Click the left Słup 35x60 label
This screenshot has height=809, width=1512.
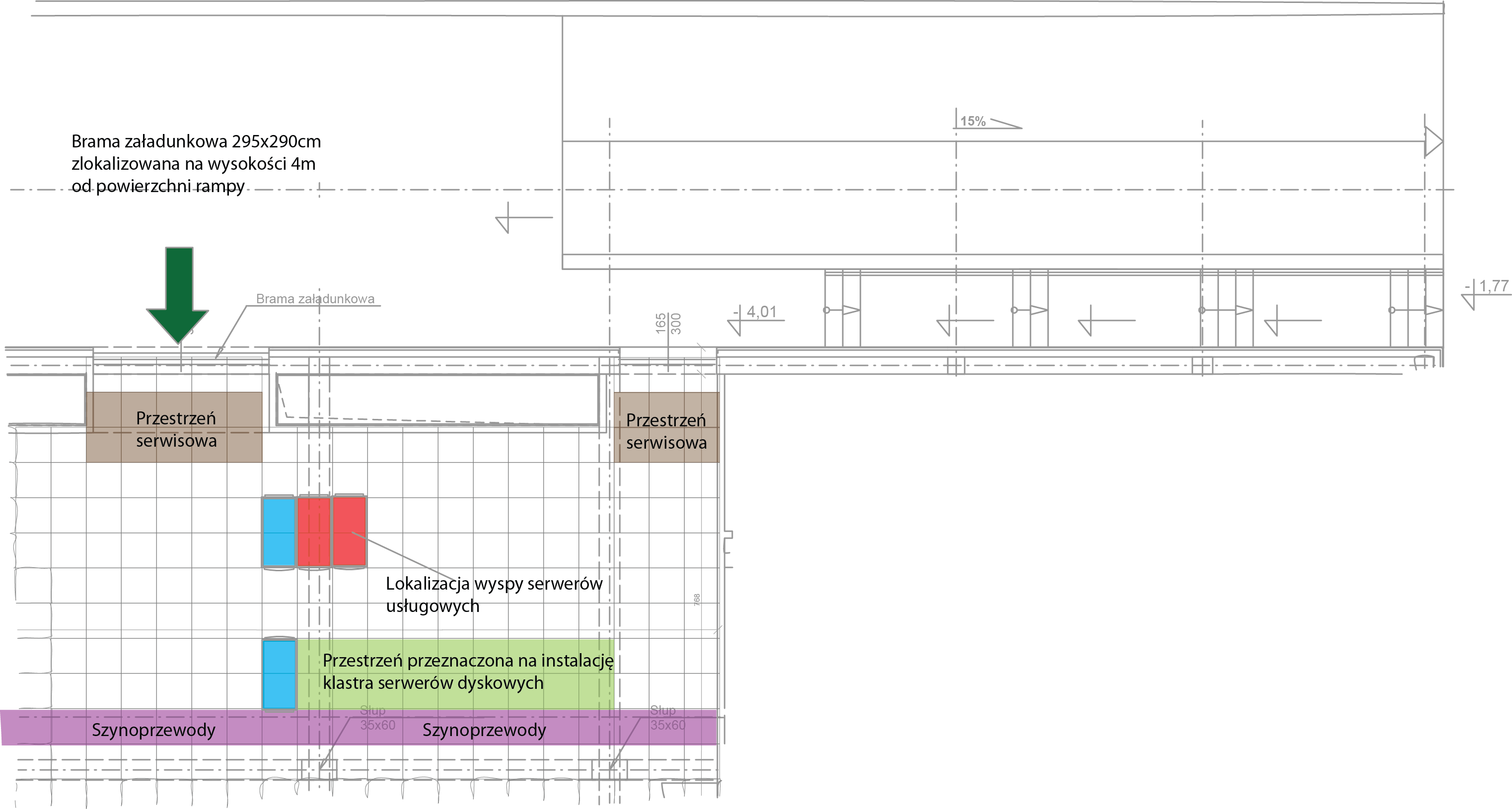[377, 718]
